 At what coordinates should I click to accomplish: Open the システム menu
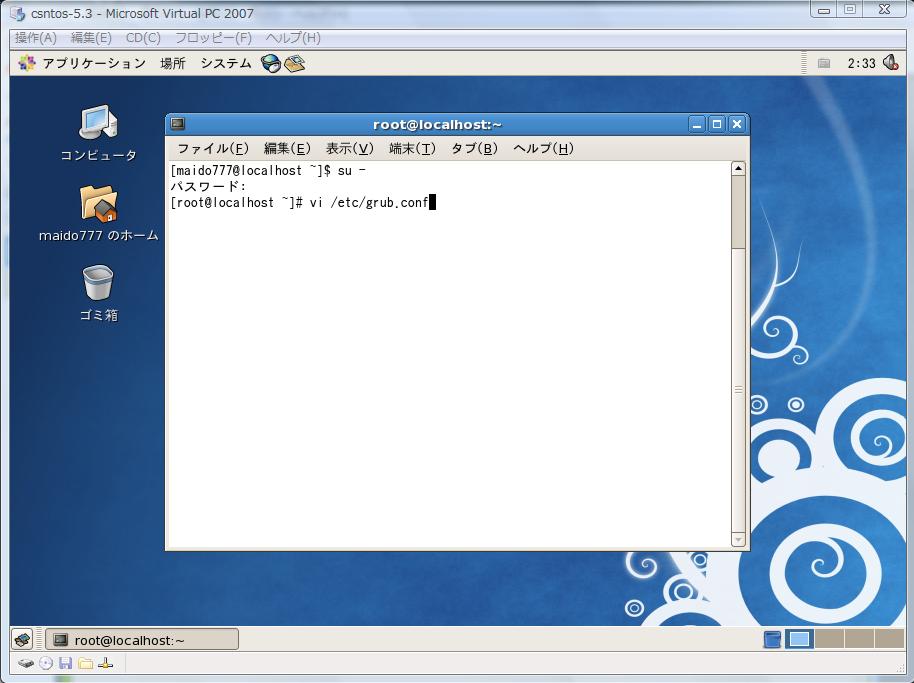[225, 63]
